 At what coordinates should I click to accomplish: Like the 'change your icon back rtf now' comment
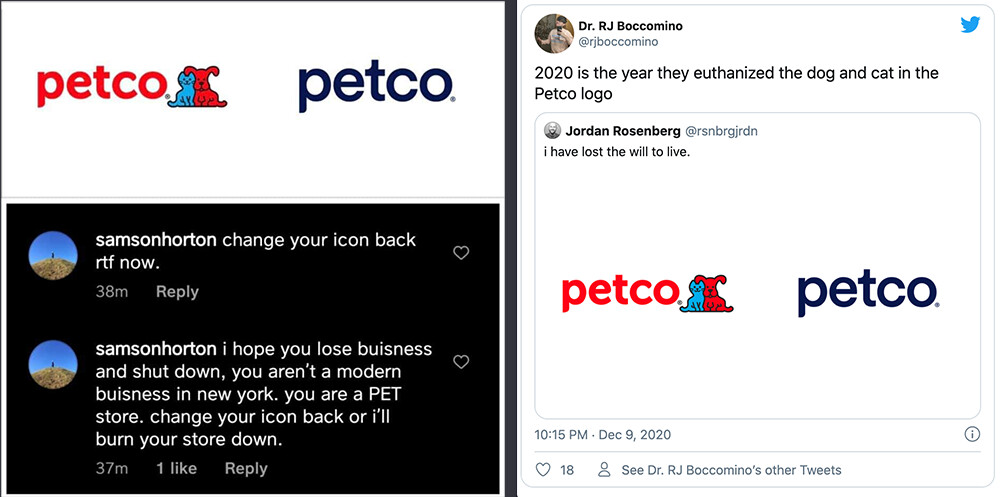pyautogui.click(x=461, y=253)
